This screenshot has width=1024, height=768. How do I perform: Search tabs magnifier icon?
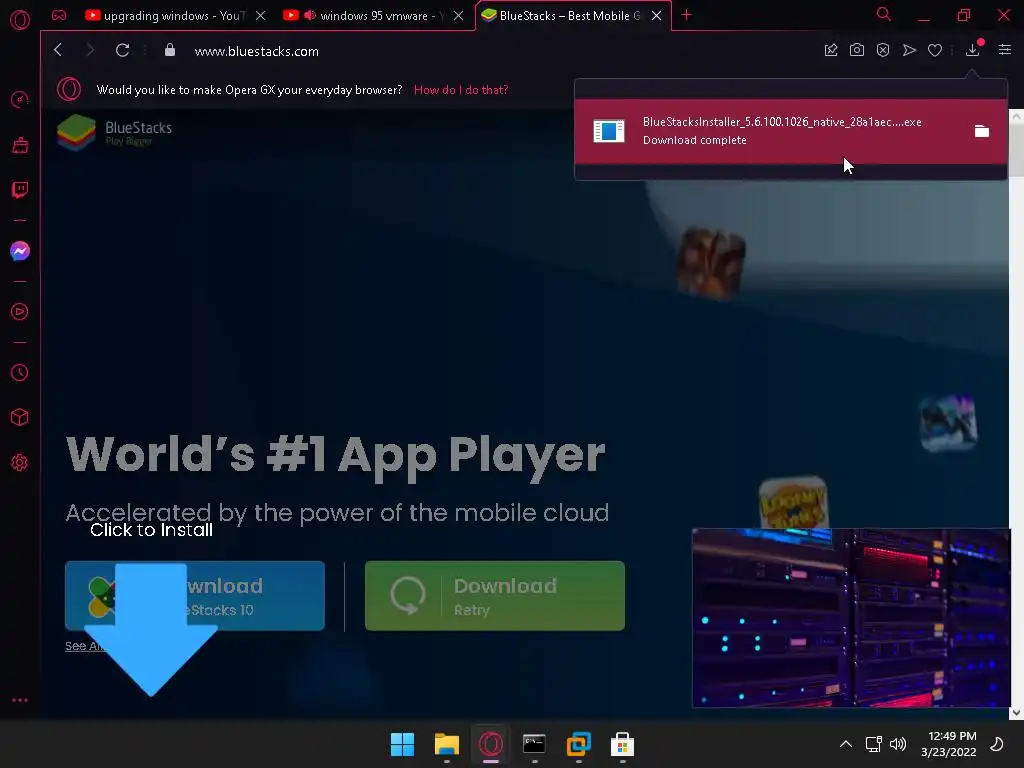[x=884, y=14]
